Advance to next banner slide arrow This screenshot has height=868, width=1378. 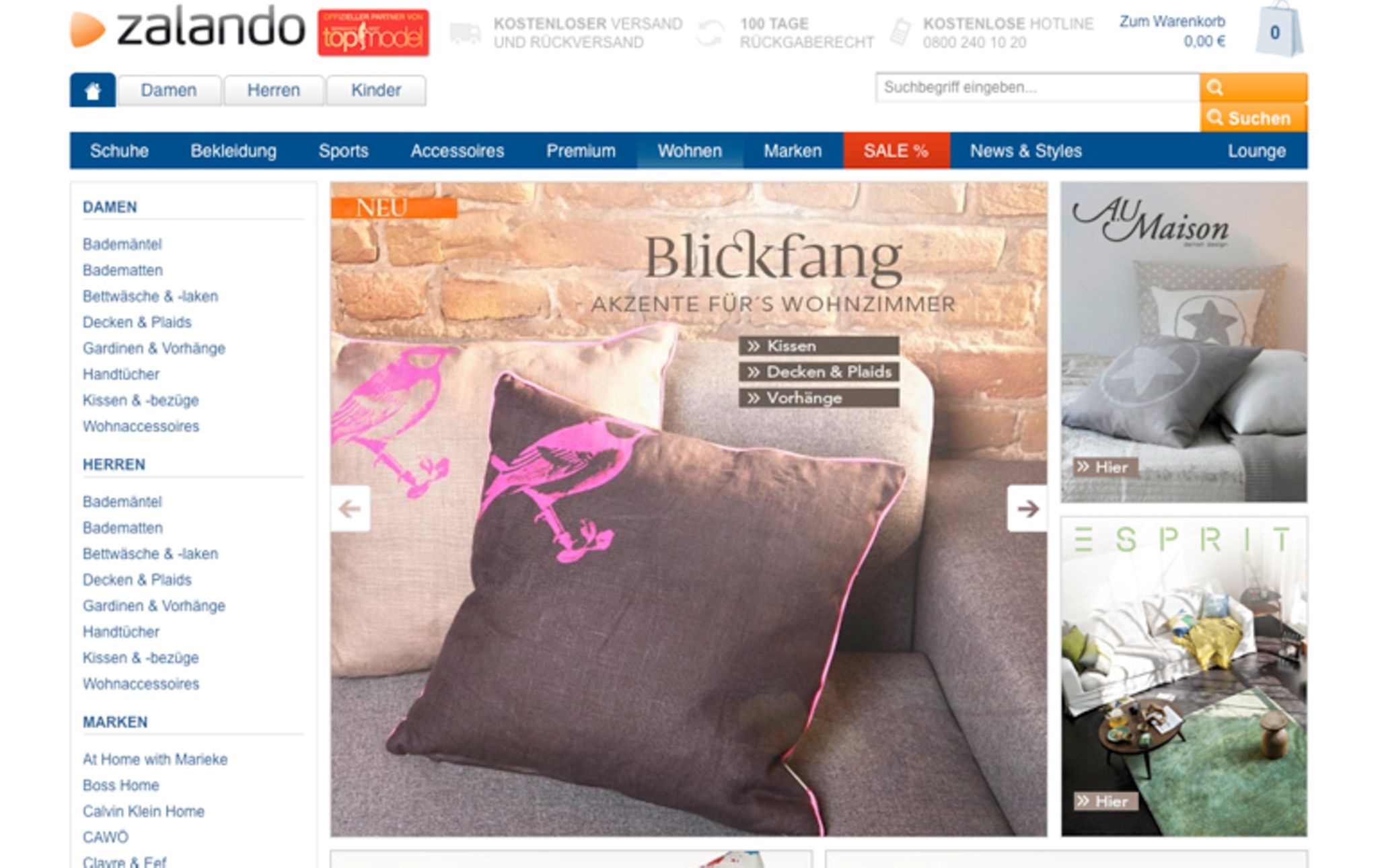point(1027,509)
